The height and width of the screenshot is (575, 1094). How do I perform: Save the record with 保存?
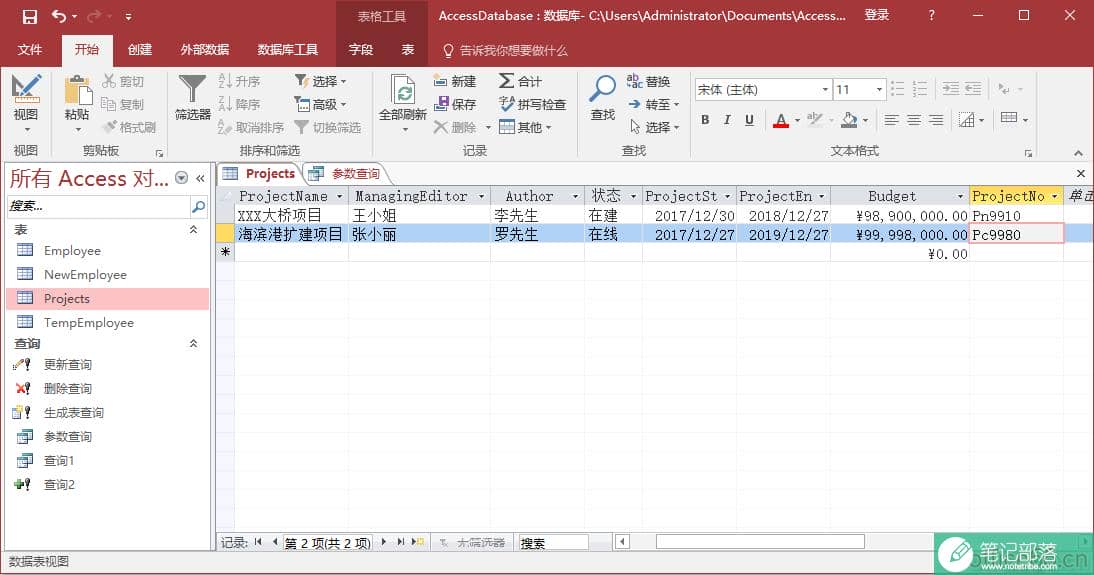[x=455, y=104]
